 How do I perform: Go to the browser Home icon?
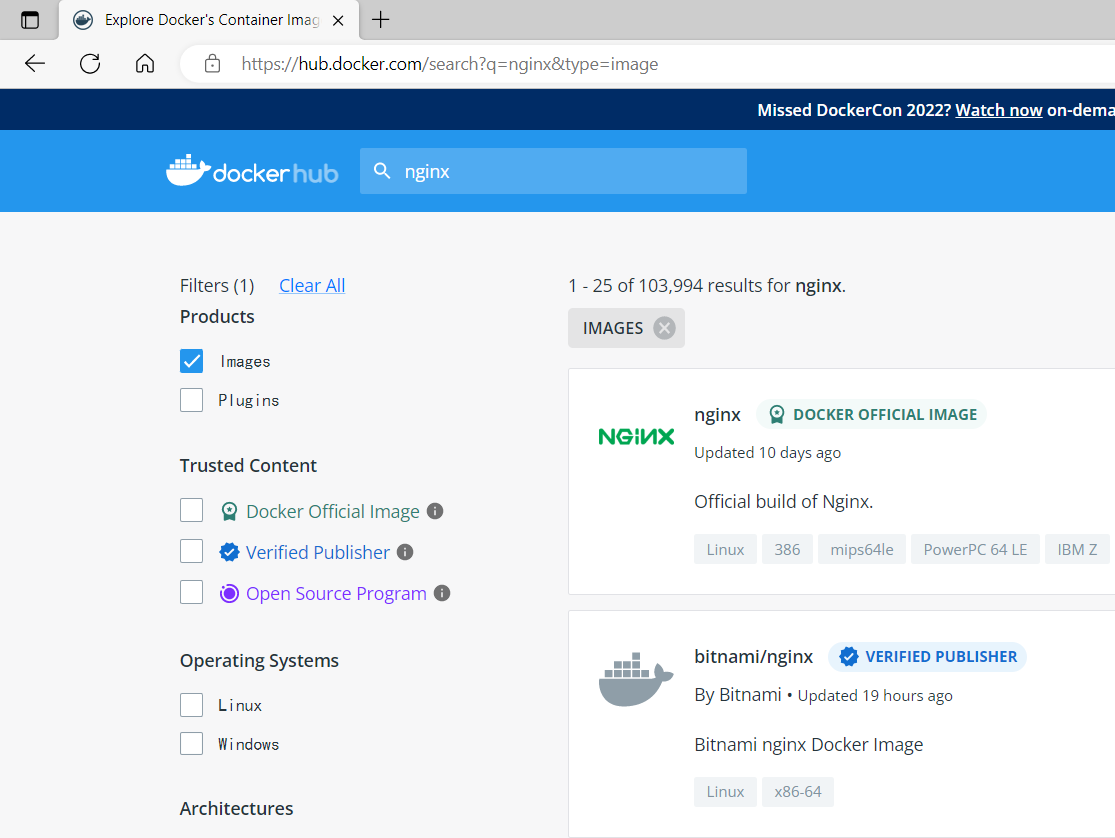click(x=145, y=64)
